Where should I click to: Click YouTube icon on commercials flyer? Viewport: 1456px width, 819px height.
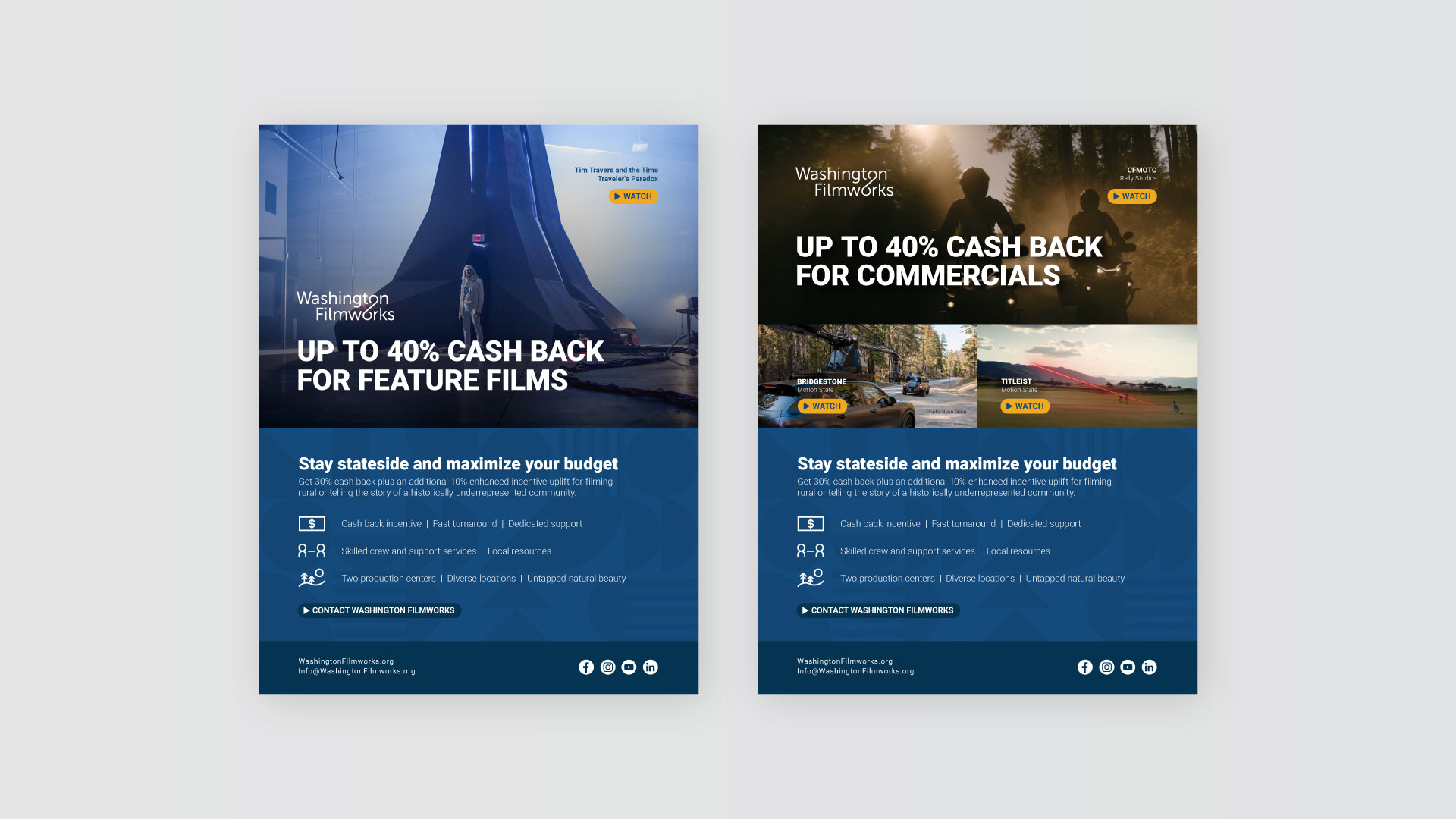[x=1128, y=667]
